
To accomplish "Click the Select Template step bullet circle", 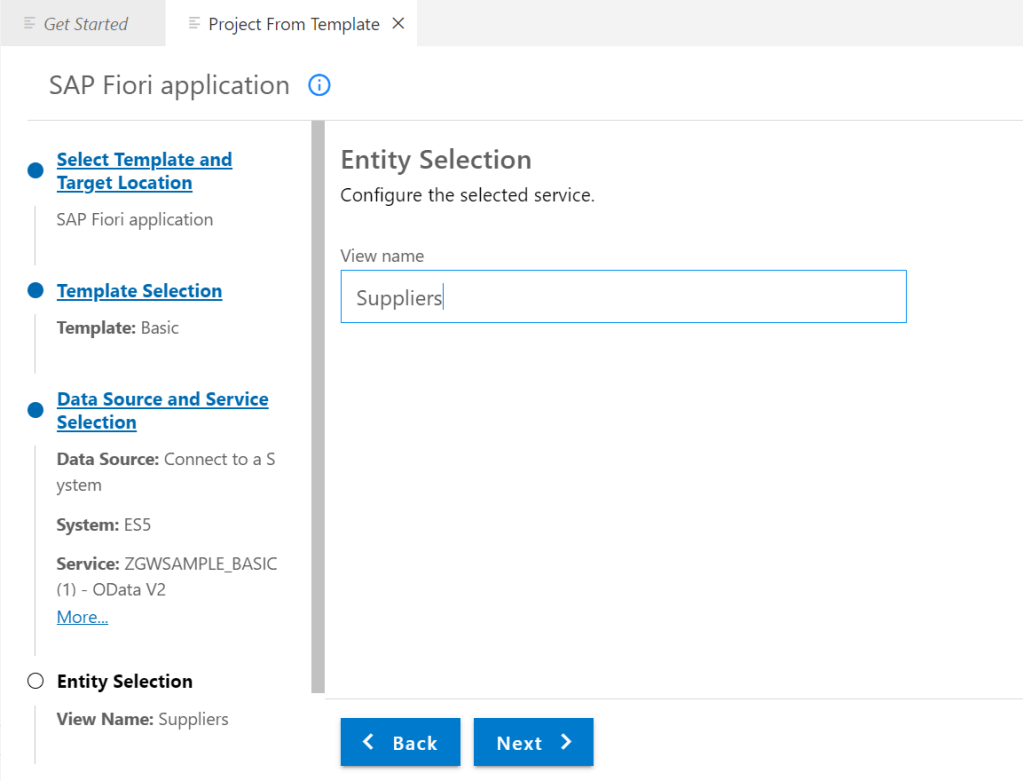I will point(36,171).
